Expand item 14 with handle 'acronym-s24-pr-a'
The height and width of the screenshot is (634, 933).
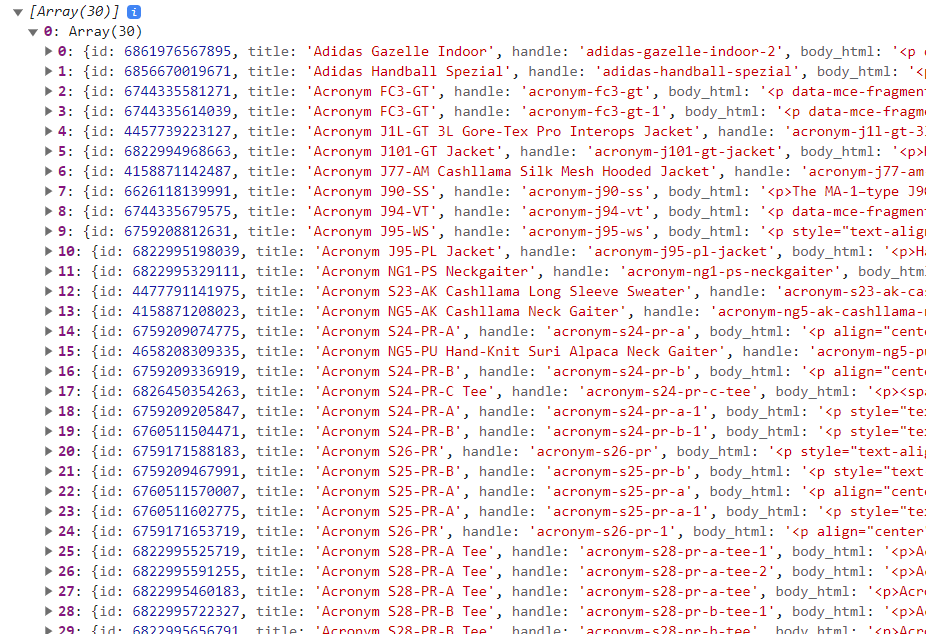pyautogui.click(x=49, y=331)
